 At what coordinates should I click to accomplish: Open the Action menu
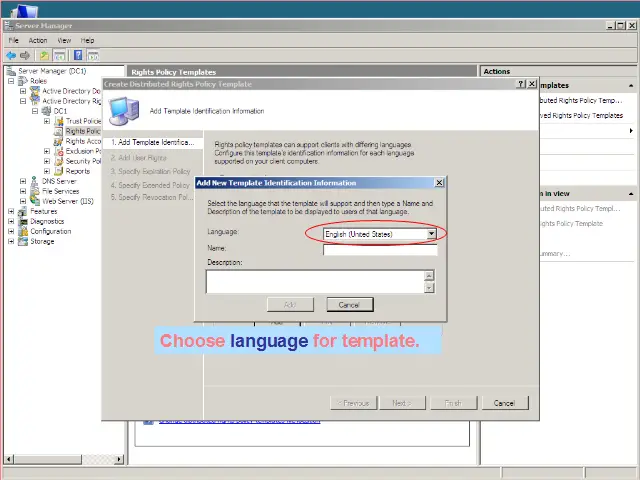pos(38,40)
